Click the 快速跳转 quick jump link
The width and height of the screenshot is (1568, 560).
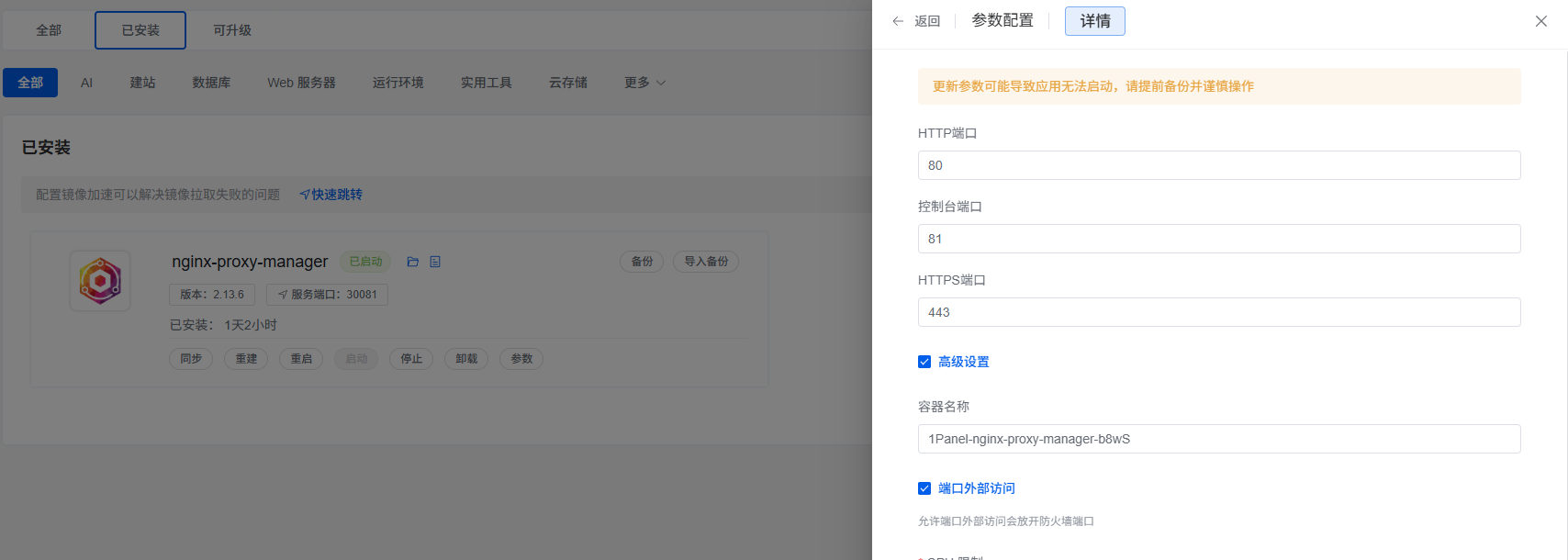[x=330, y=195]
